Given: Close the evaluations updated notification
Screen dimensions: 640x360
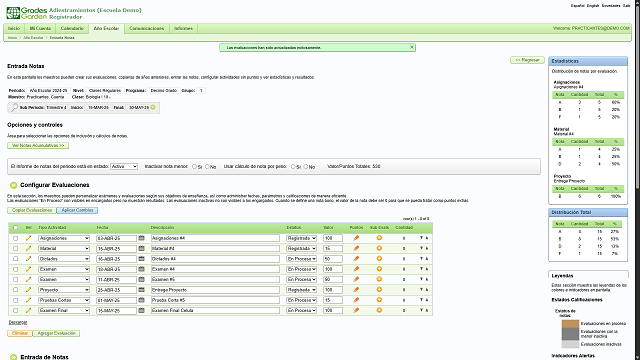Looking at the screenshot, I should [x=411, y=47].
